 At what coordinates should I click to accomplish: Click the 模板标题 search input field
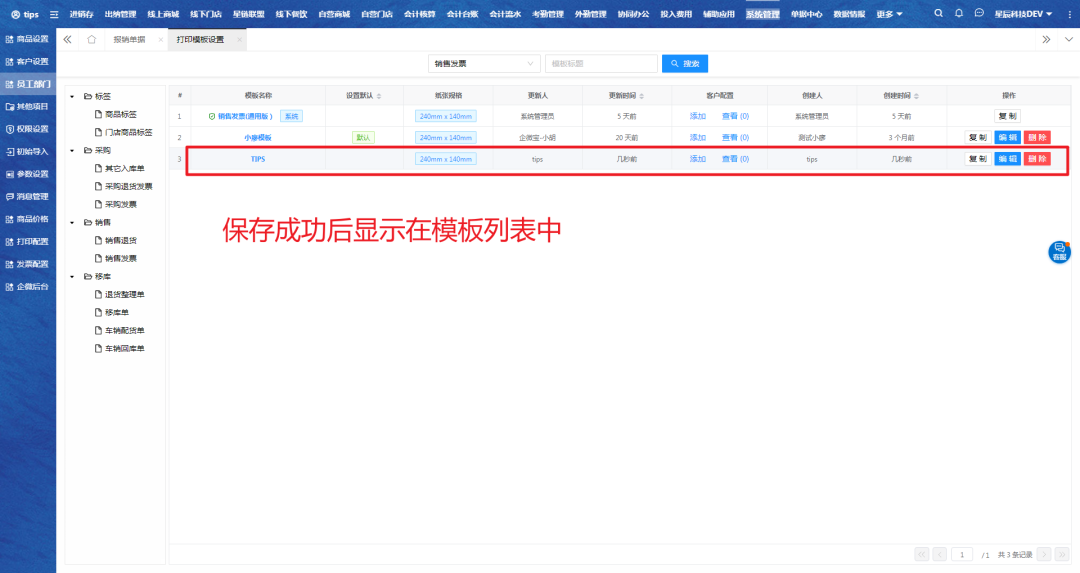point(601,64)
